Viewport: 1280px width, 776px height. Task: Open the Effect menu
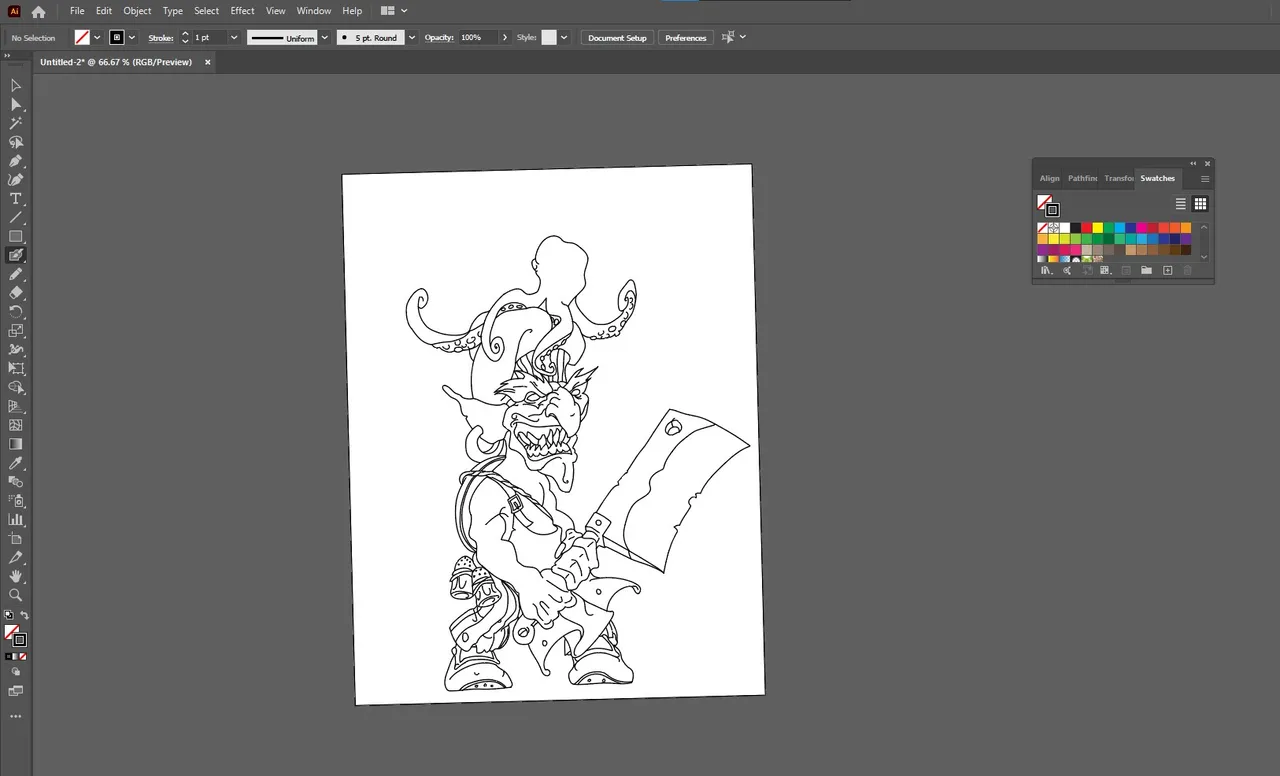pyautogui.click(x=242, y=11)
